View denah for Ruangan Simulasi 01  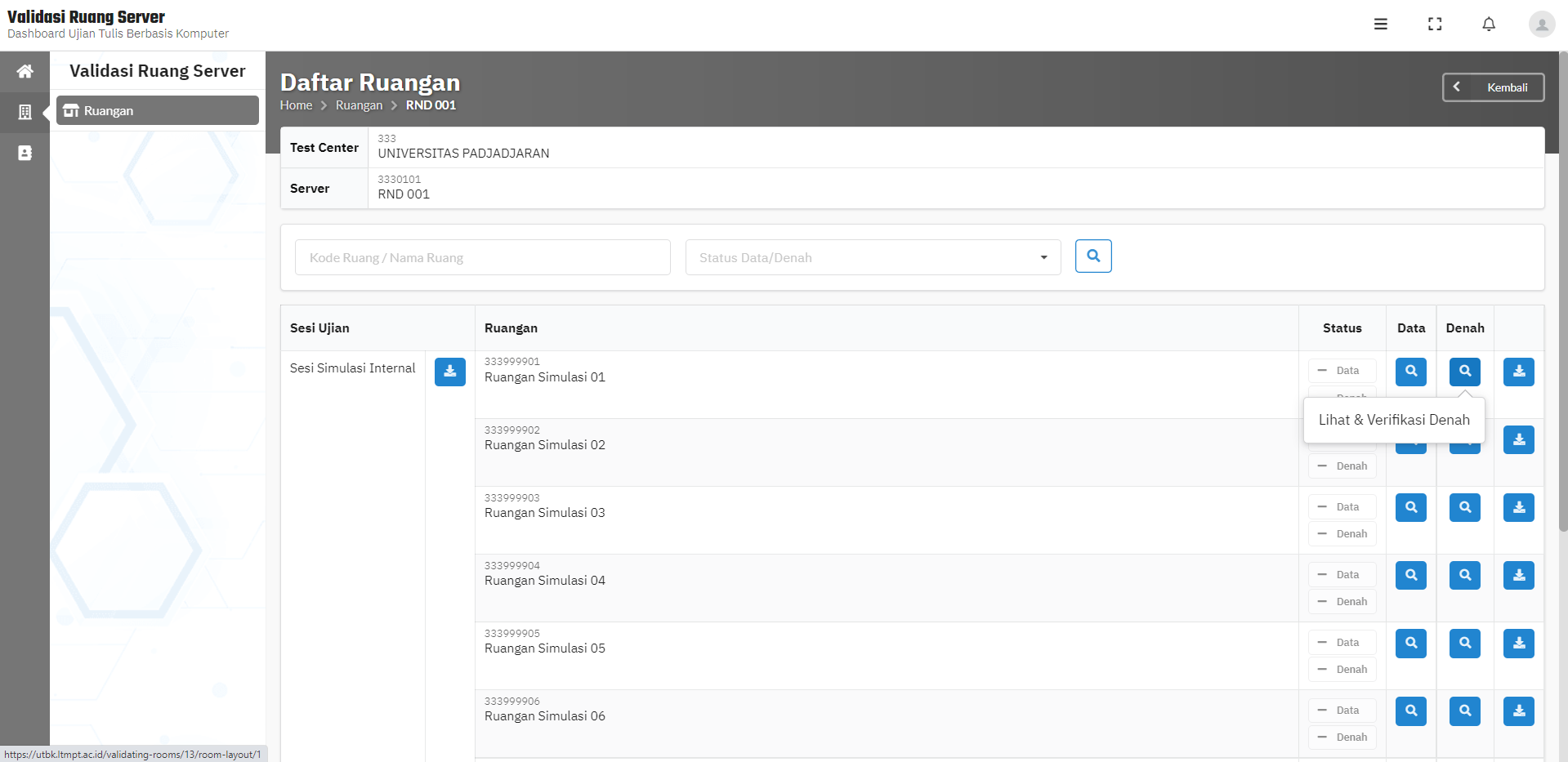point(1465,372)
